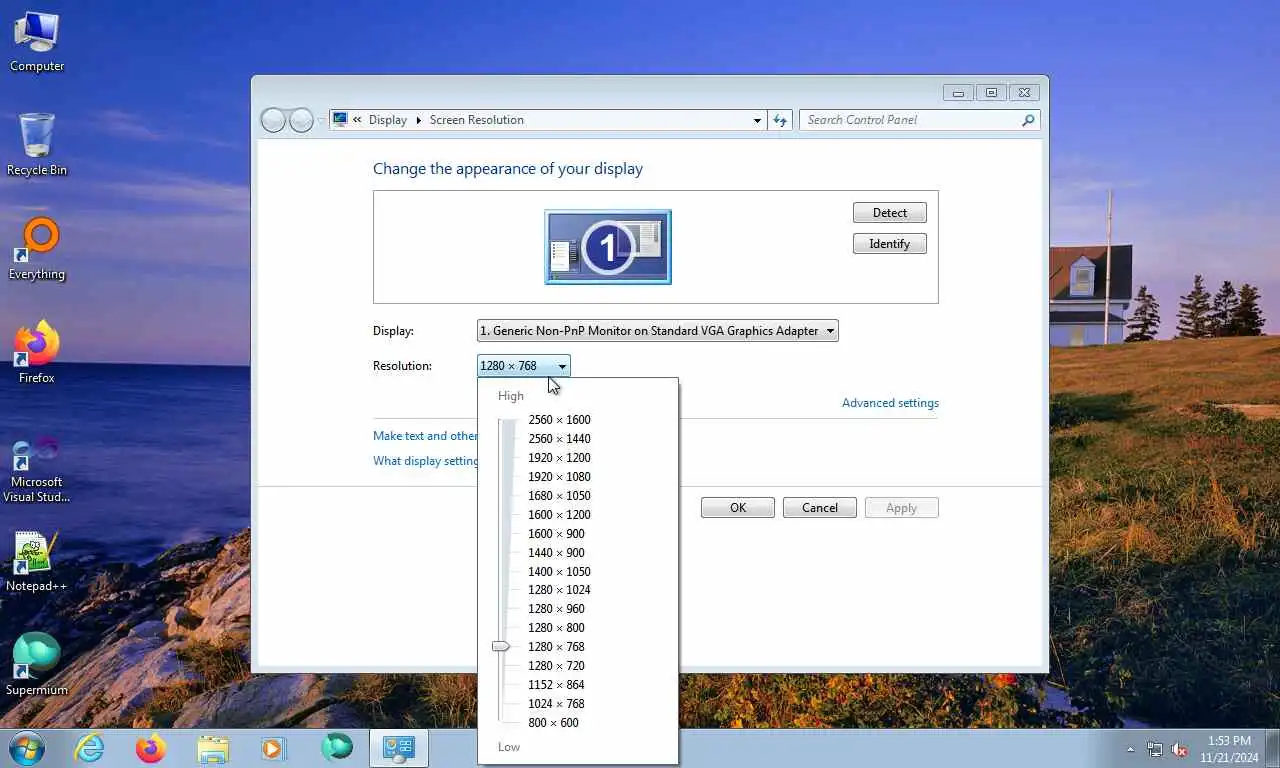This screenshot has height=768, width=1280.
Task: Open the Display monitor dropdown
Action: click(x=657, y=331)
